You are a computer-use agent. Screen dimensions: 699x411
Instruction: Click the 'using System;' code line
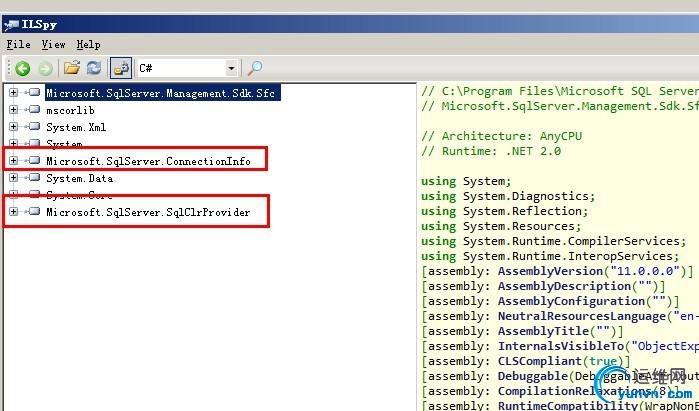click(x=466, y=181)
